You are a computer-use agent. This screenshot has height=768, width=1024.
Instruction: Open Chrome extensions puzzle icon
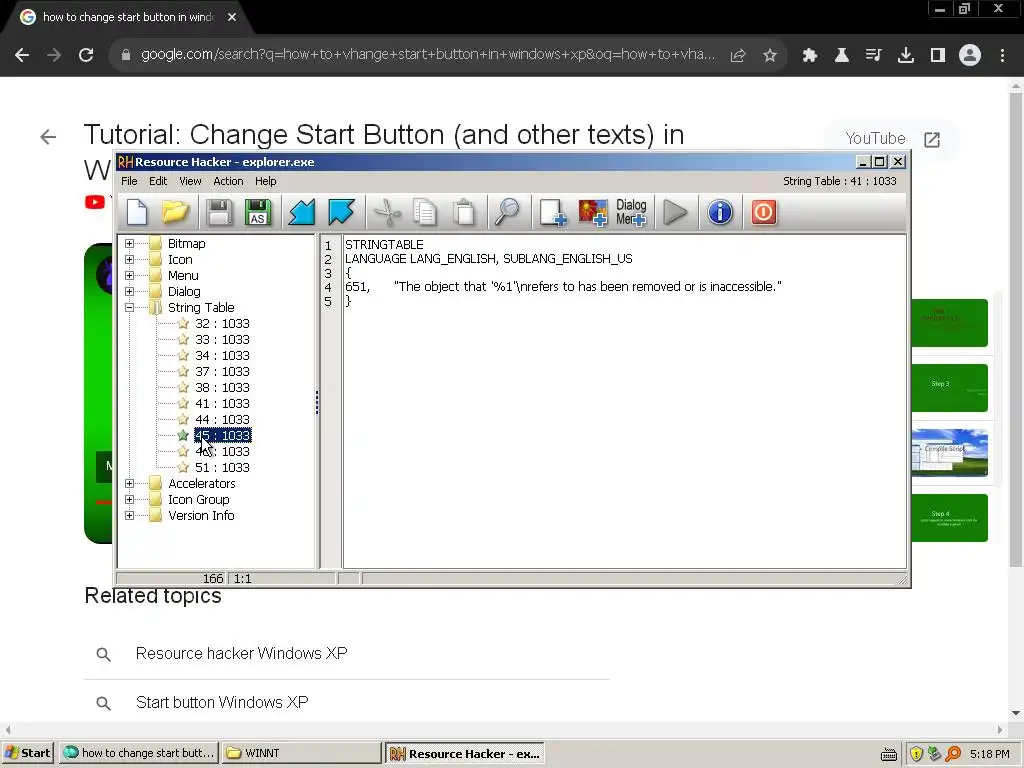tap(810, 56)
